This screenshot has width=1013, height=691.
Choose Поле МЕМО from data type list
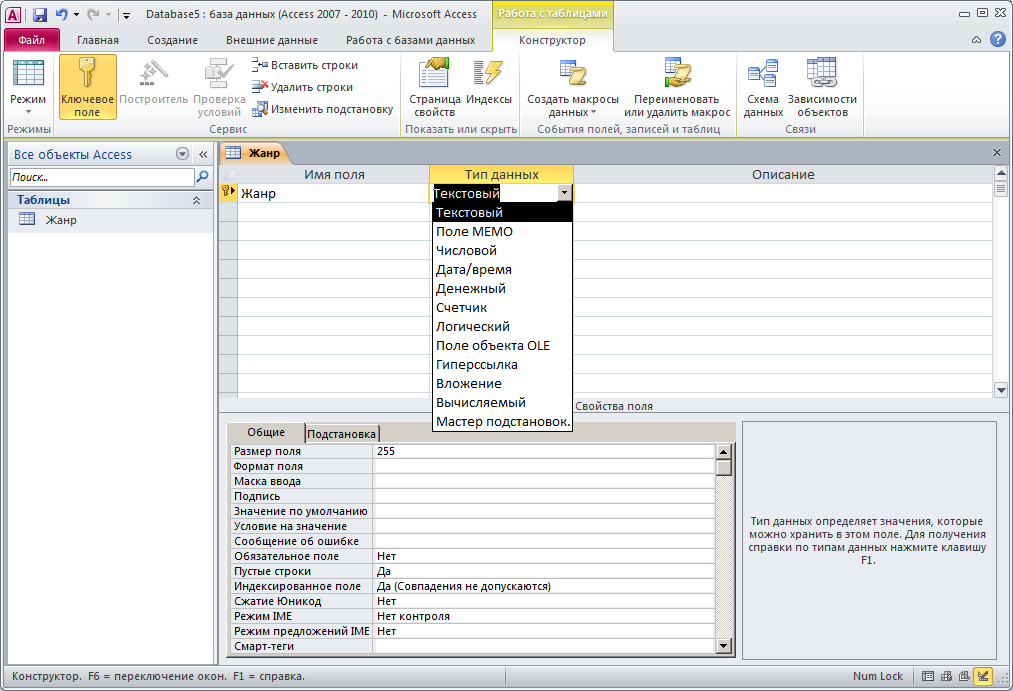[x=502, y=231]
